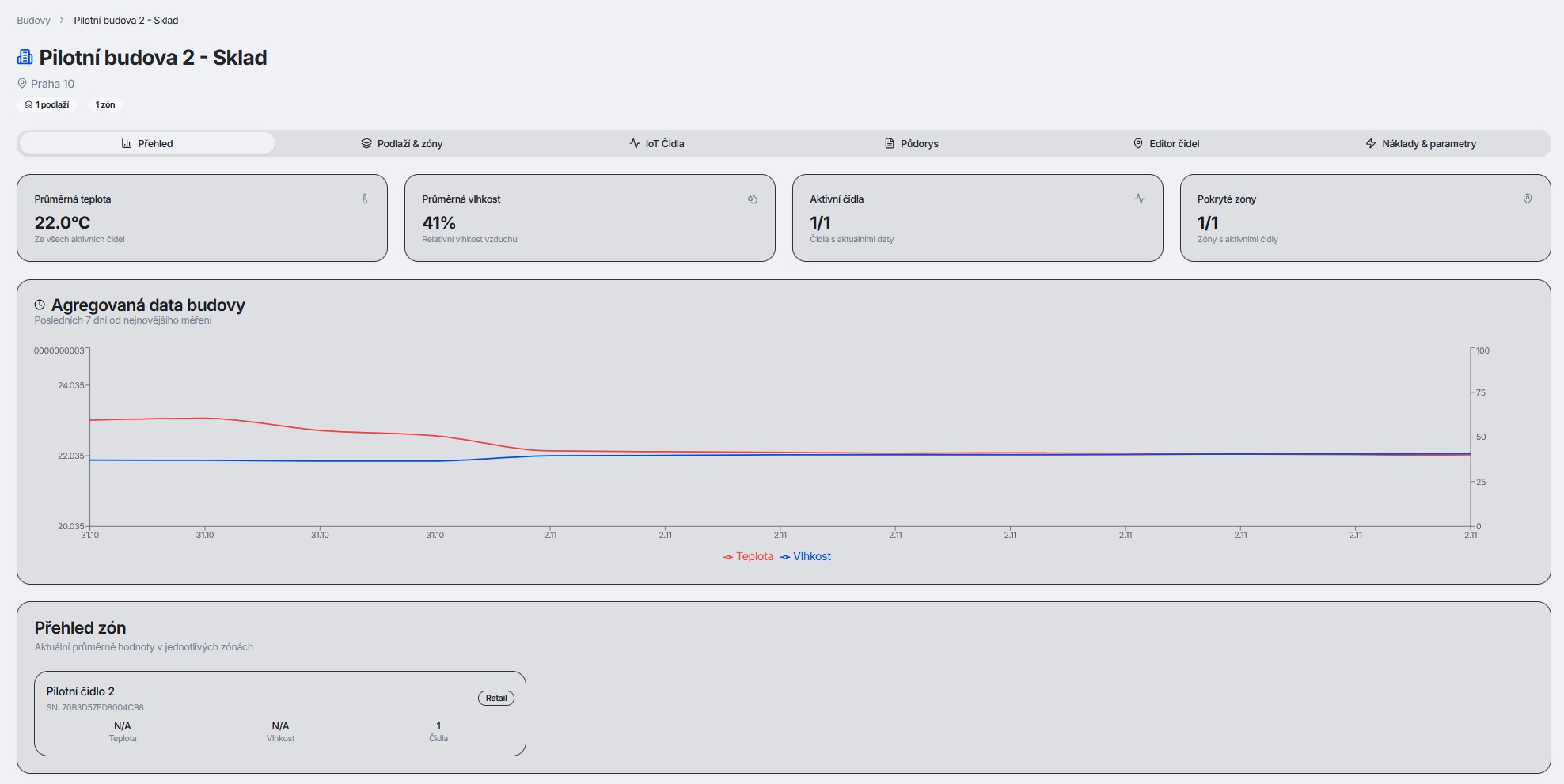Image resolution: width=1564 pixels, height=784 pixels.
Task: Click the 1 zón badge
Action: pyautogui.click(x=105, y=104)
